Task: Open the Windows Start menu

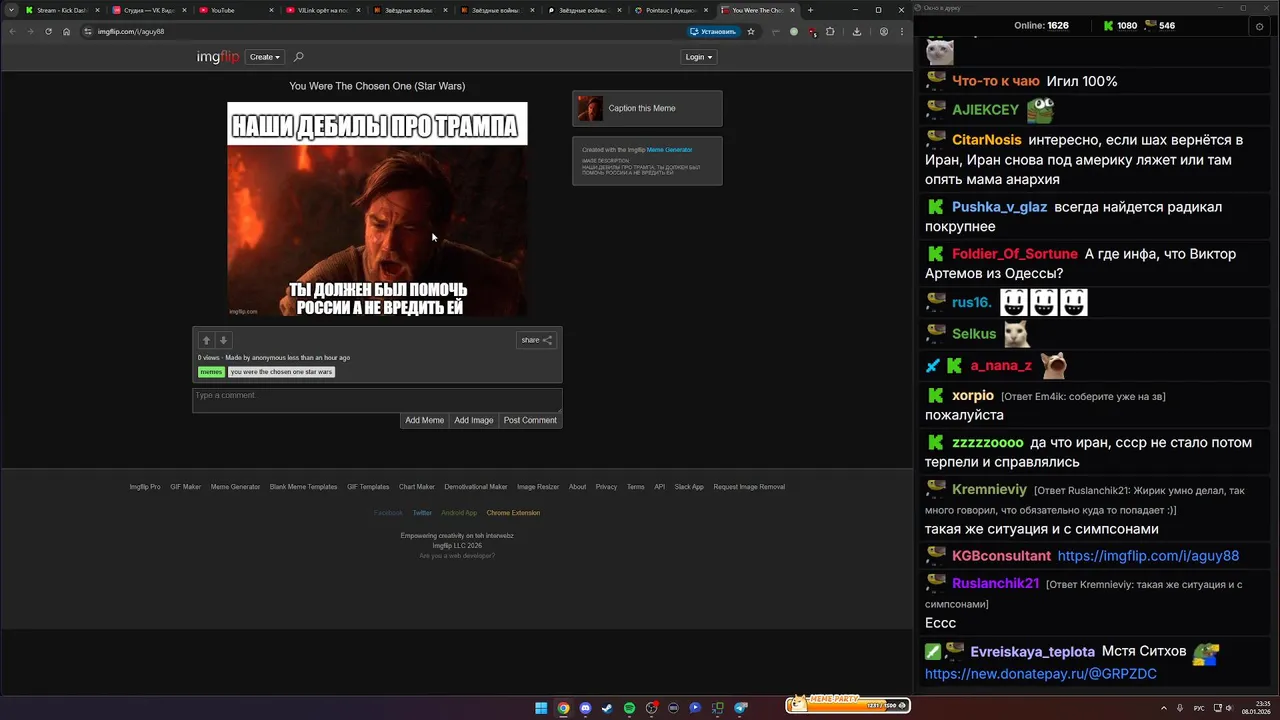Action: point(541,708)
